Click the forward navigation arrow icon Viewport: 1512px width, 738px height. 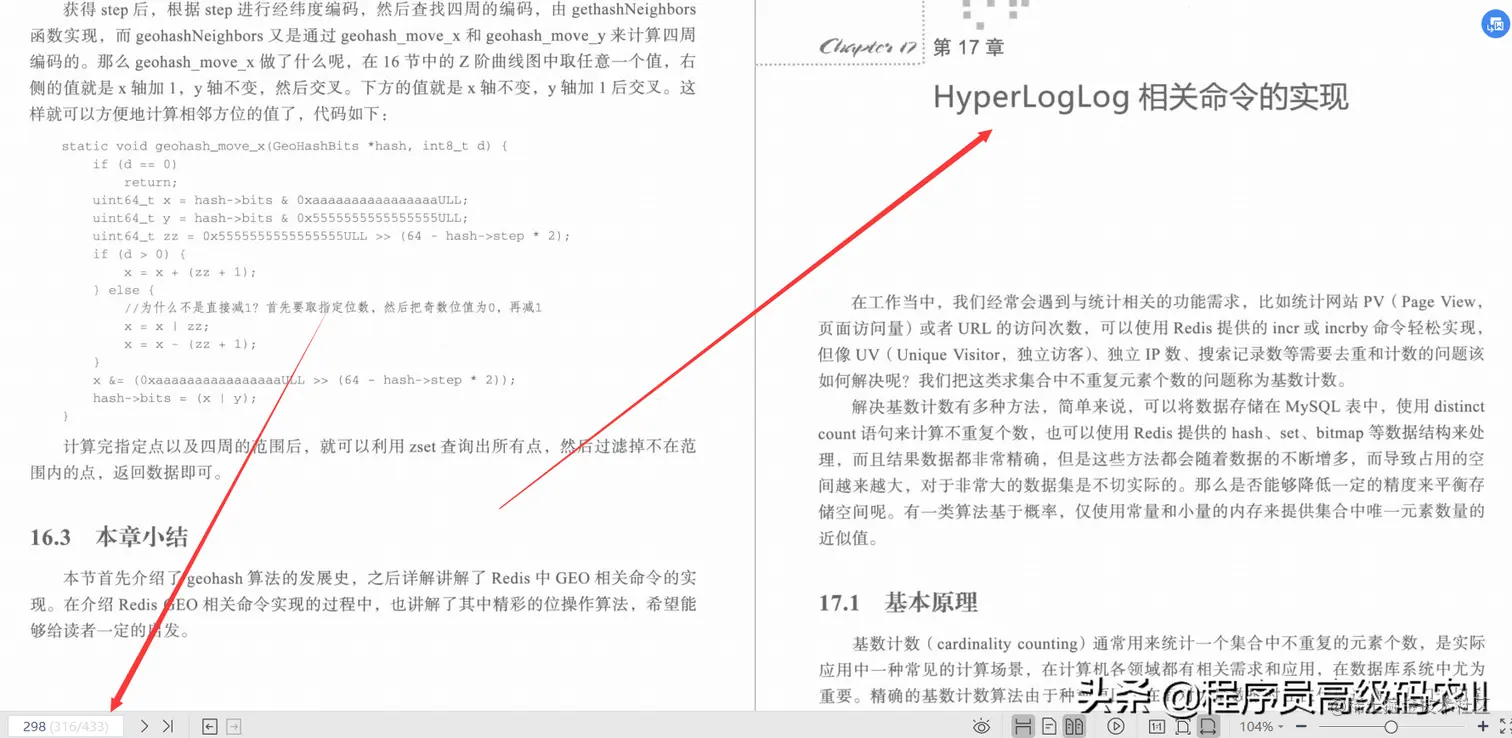pos(235,726)
